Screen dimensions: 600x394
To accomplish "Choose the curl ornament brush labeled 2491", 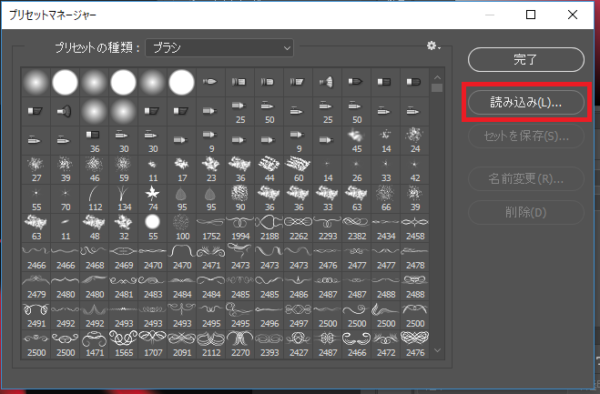I will coord(36,315).
